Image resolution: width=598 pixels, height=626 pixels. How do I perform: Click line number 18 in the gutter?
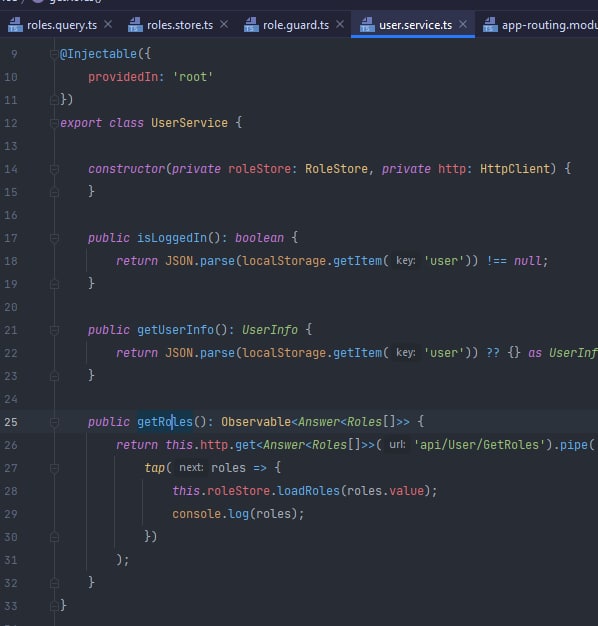click(x=11, y=261)
